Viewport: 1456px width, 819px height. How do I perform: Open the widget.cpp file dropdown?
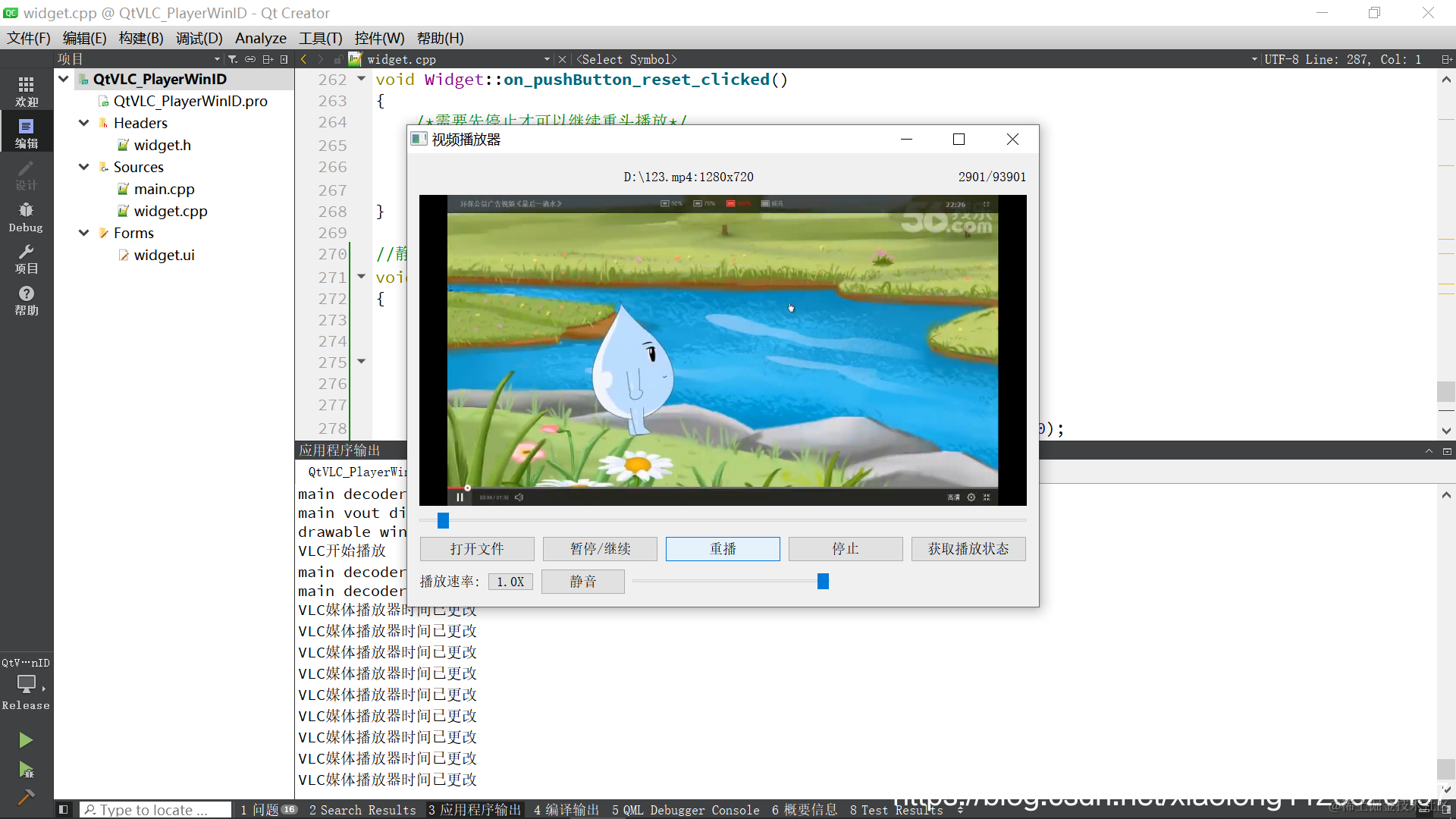tap(547, 59)
